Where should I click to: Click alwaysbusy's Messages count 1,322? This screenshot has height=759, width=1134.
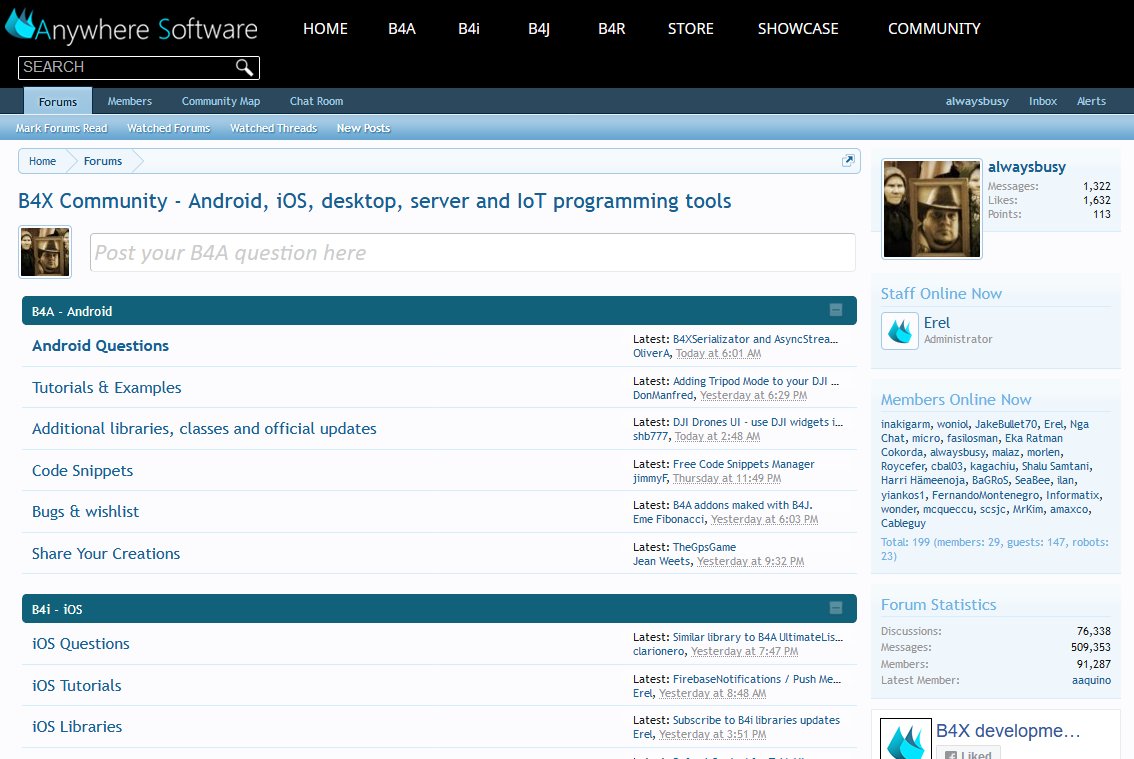tap(1096, 186)
